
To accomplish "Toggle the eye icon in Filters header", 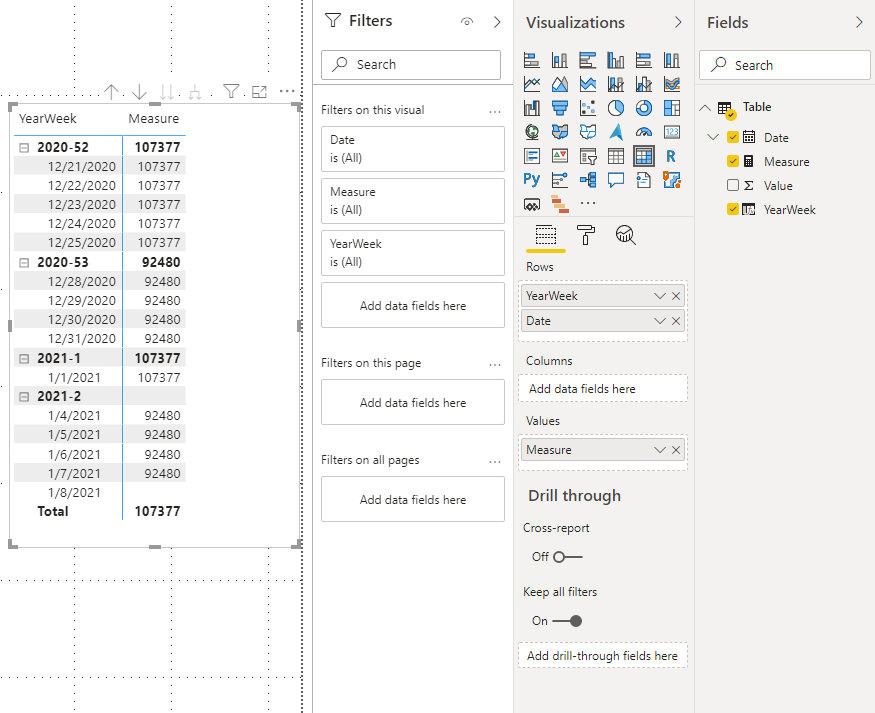I will click(x=467, y=22).
